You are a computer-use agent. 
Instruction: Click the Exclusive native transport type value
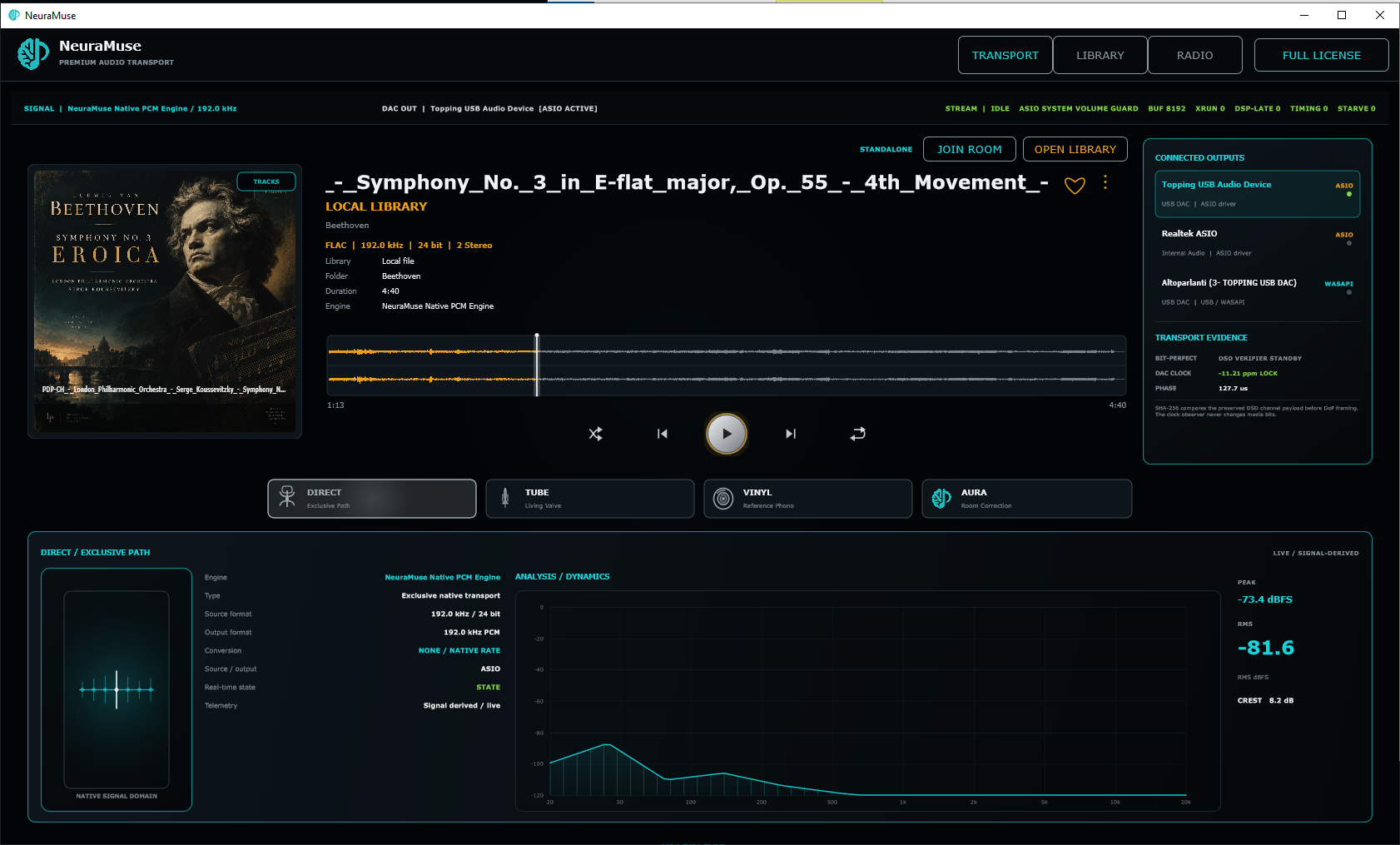[451, 596]
